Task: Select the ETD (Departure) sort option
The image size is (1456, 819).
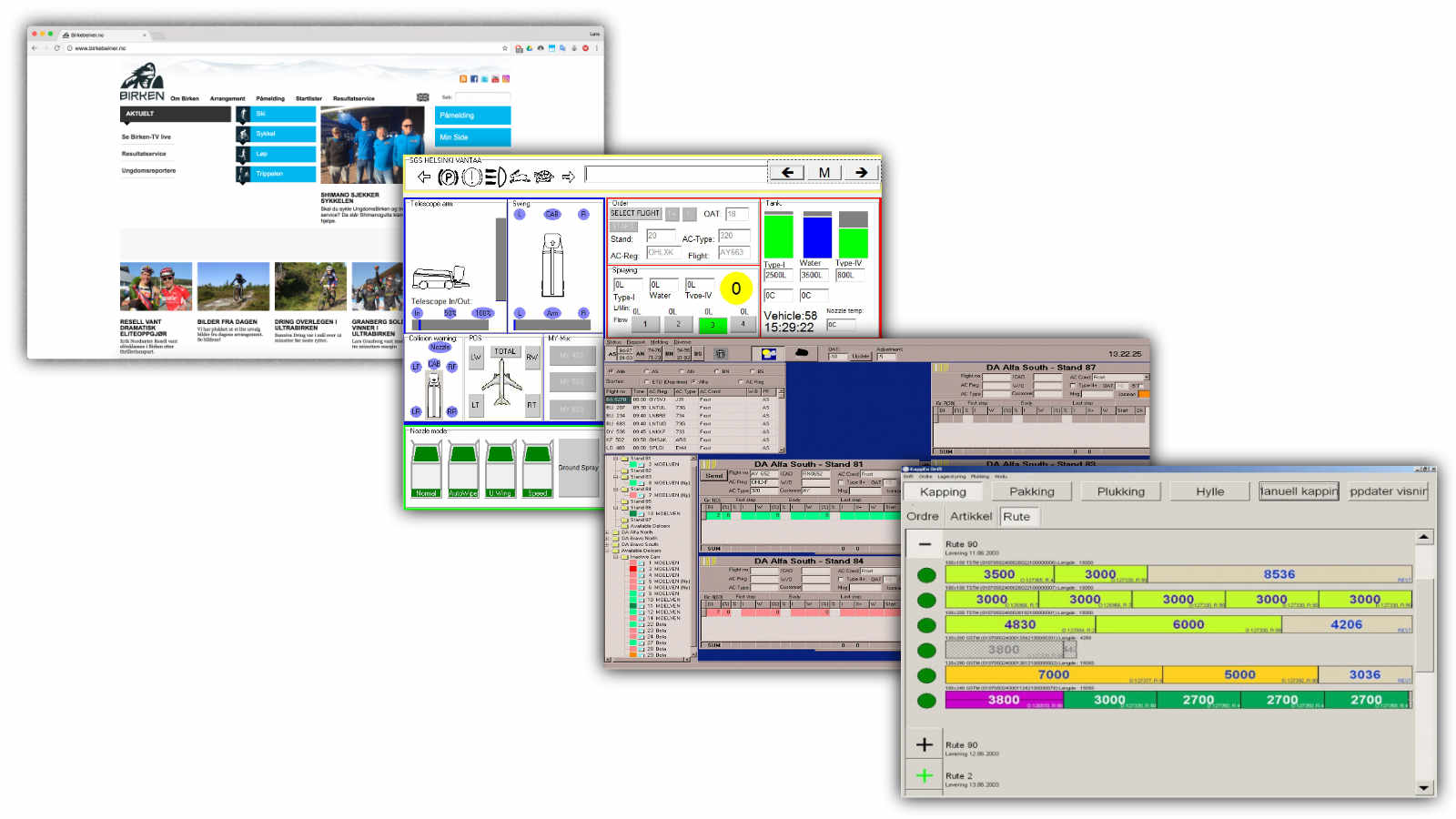Action: [x=646, y=382]
